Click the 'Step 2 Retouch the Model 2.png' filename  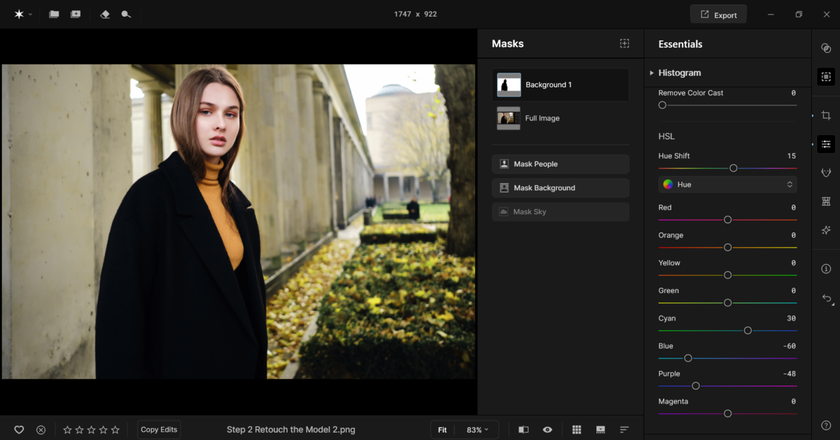291,429
